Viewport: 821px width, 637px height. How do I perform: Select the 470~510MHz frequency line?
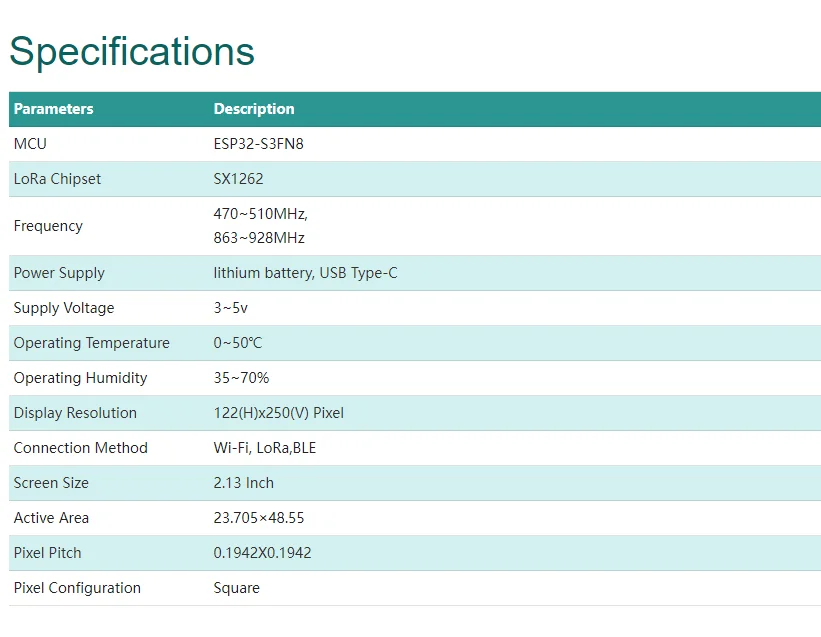coord(261,214)
